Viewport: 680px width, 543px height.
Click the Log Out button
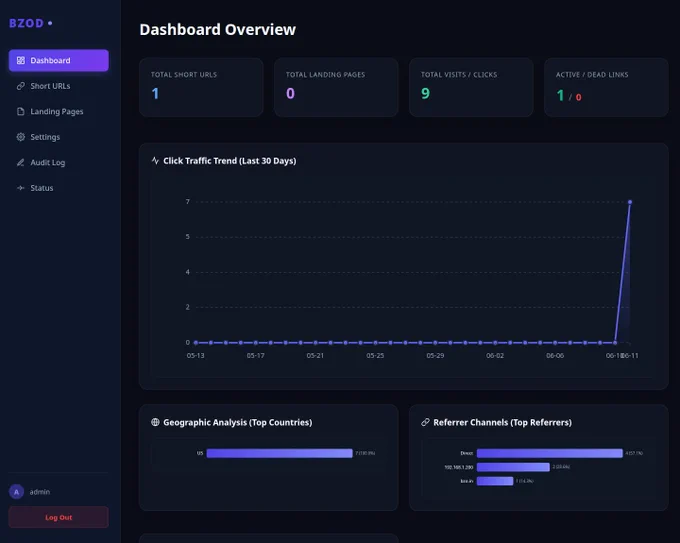(x=59, y=517)
